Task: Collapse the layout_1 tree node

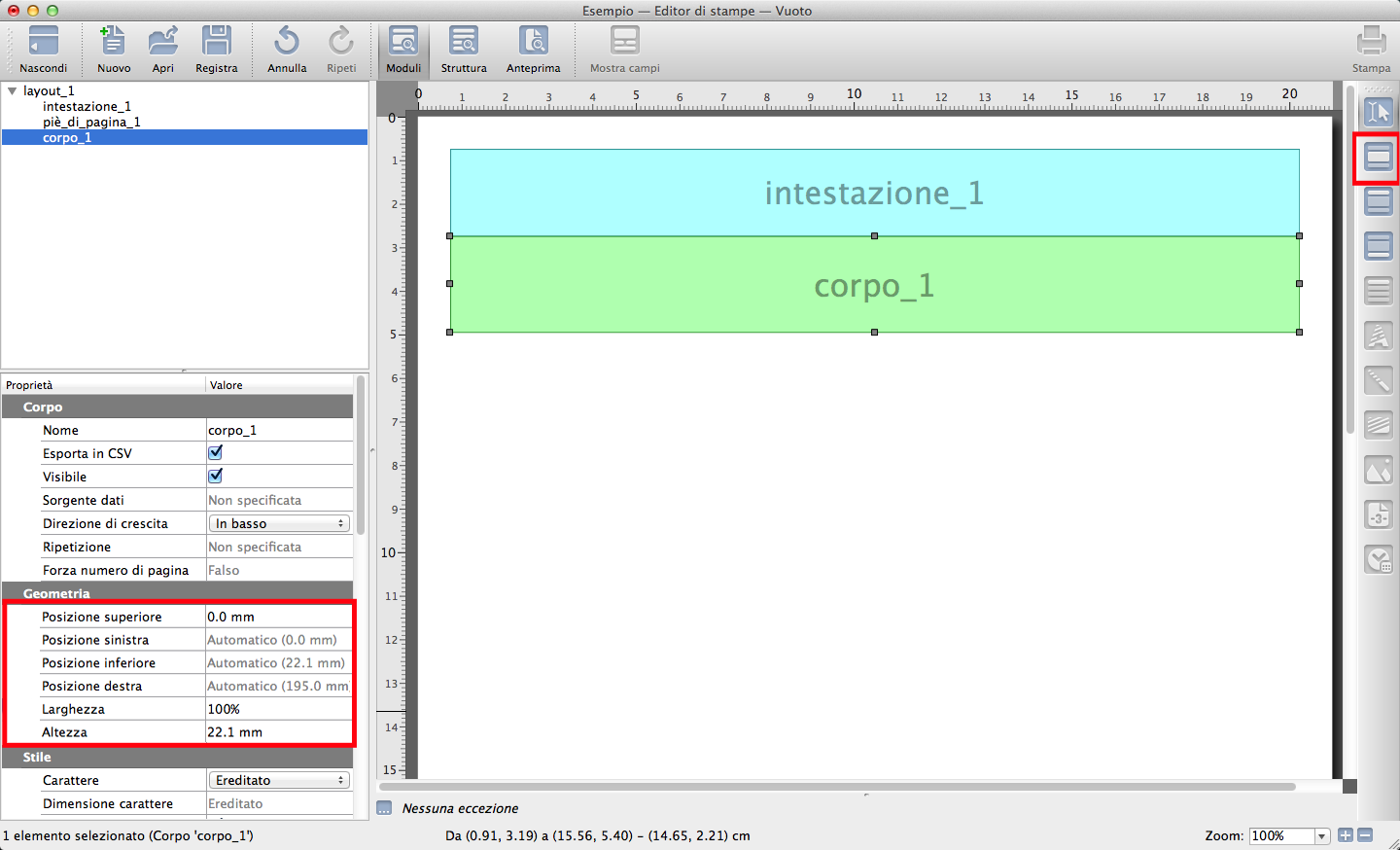Action: click(13, 90)
